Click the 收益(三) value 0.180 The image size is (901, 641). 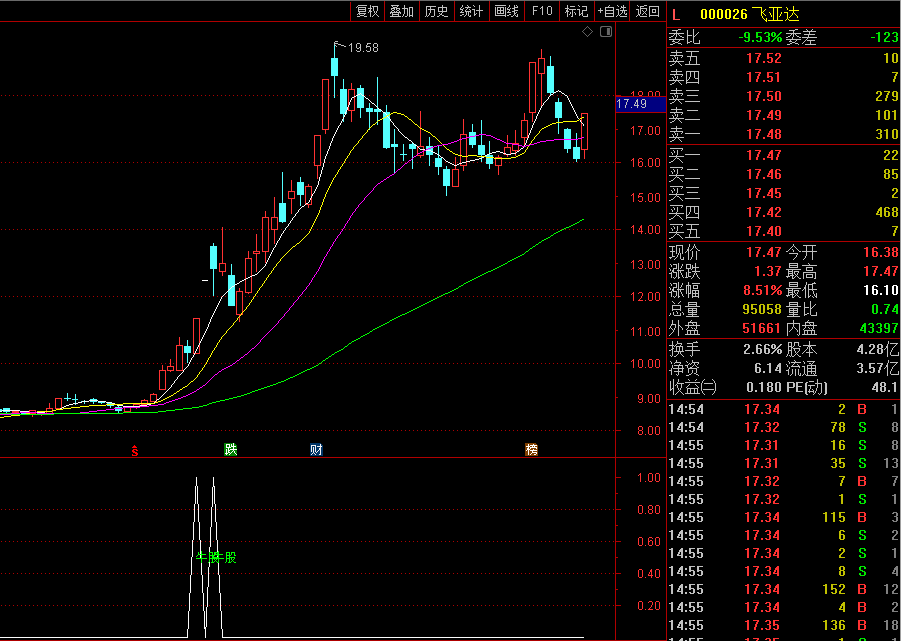[765, 388]
